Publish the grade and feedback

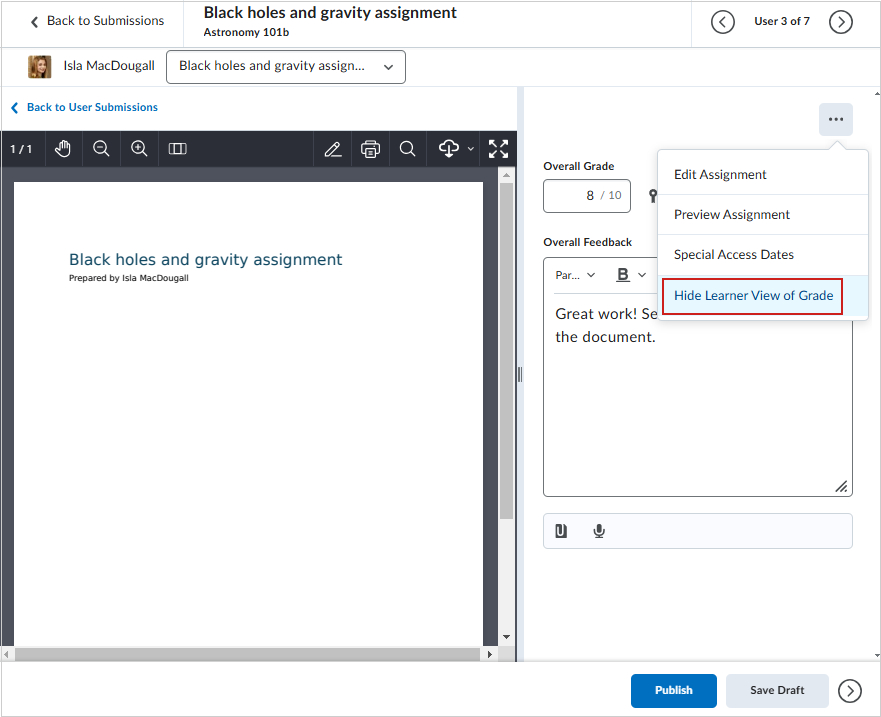673,690
